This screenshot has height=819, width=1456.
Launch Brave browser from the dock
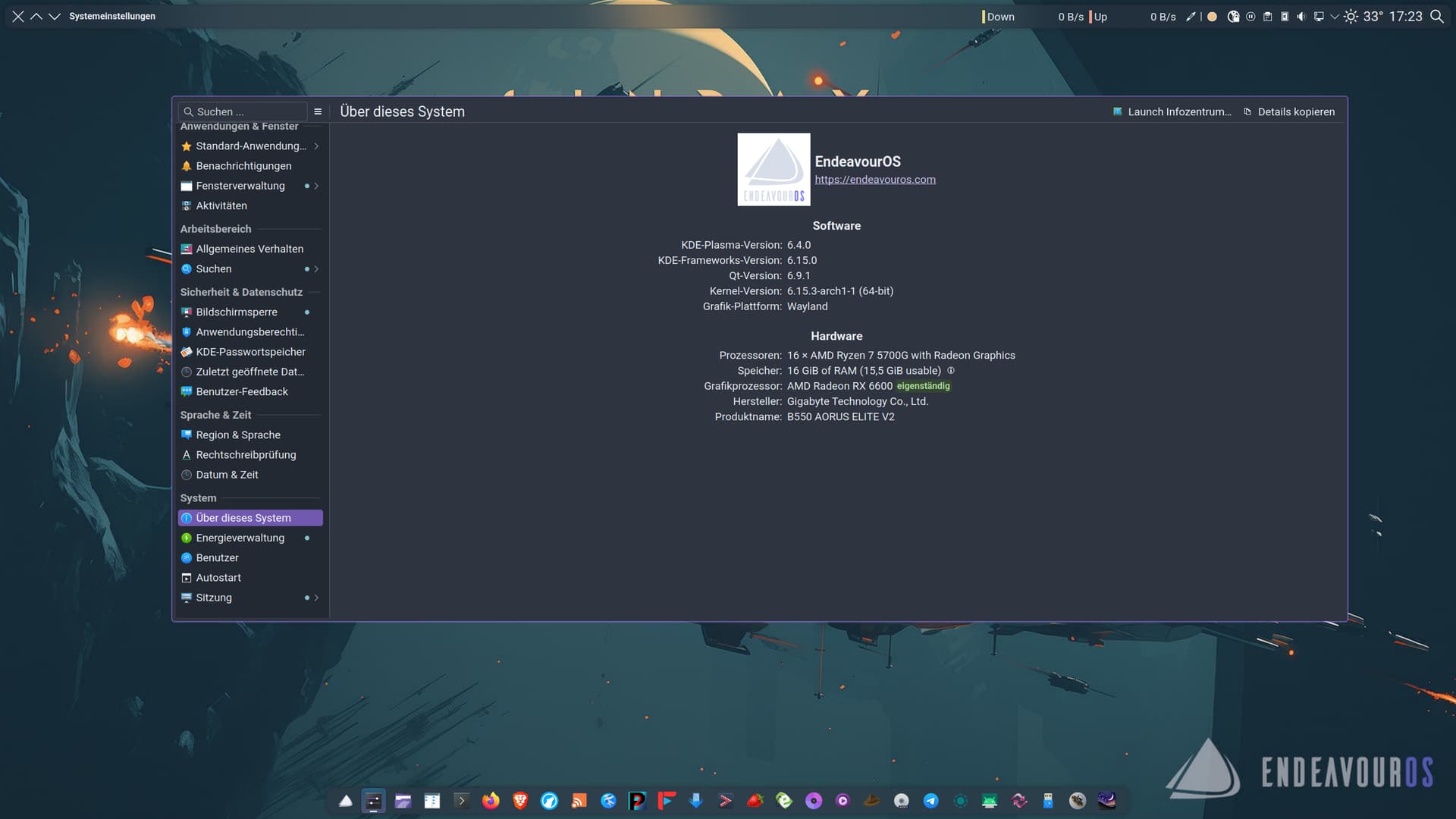520,801
